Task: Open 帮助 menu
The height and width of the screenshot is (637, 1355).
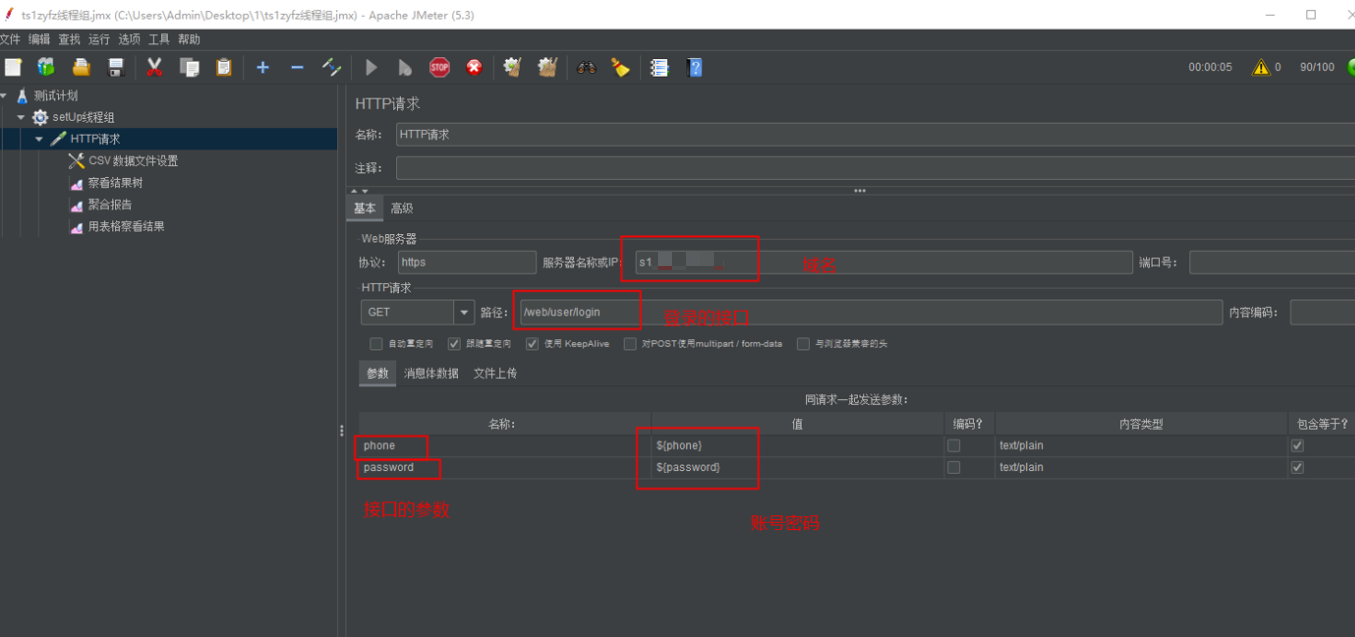Action: click(x=189, y=39)
